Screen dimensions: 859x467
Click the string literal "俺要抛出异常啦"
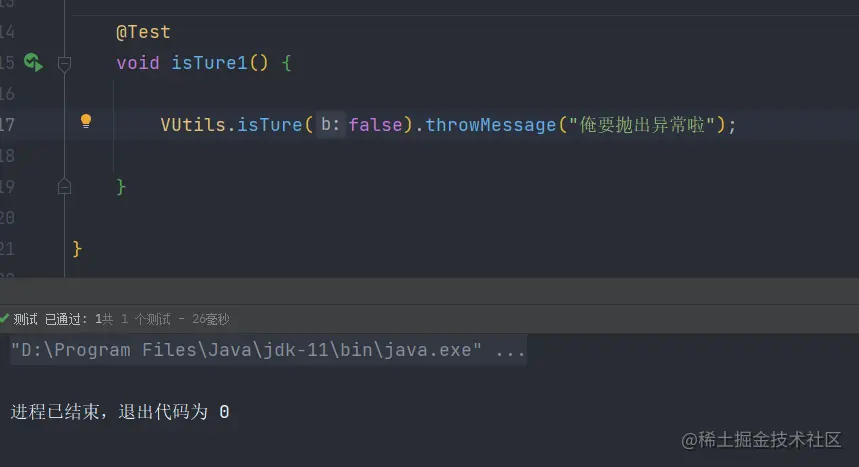pos(642,125)
